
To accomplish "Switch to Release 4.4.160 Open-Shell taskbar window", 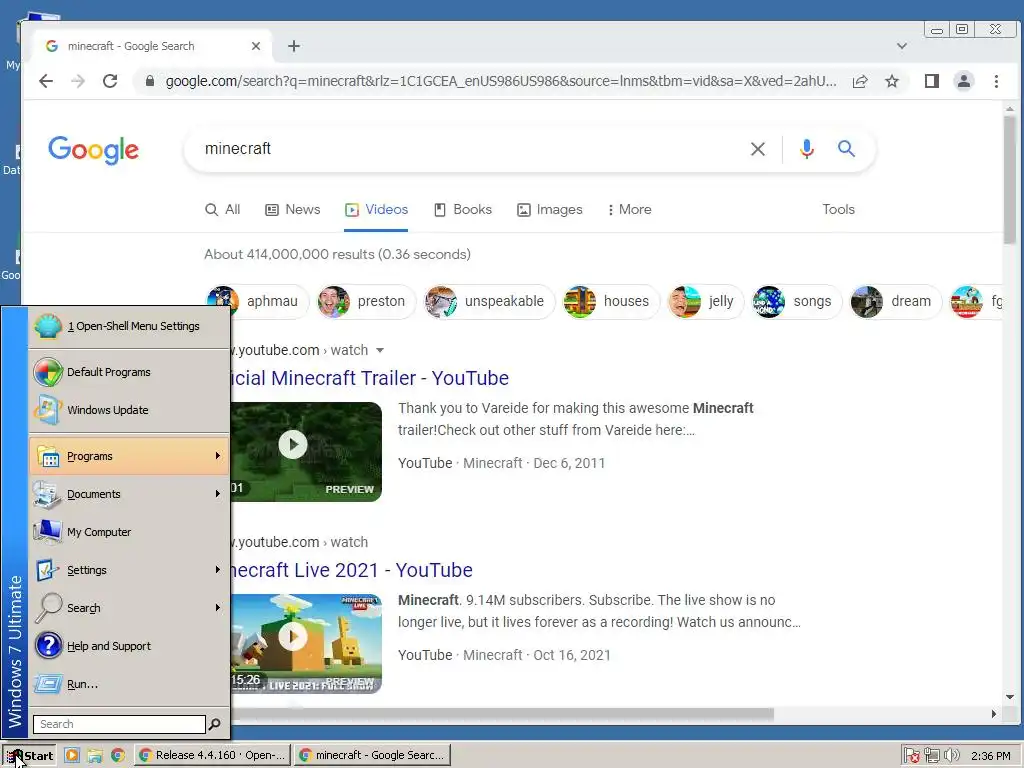I will coord(213,756).
